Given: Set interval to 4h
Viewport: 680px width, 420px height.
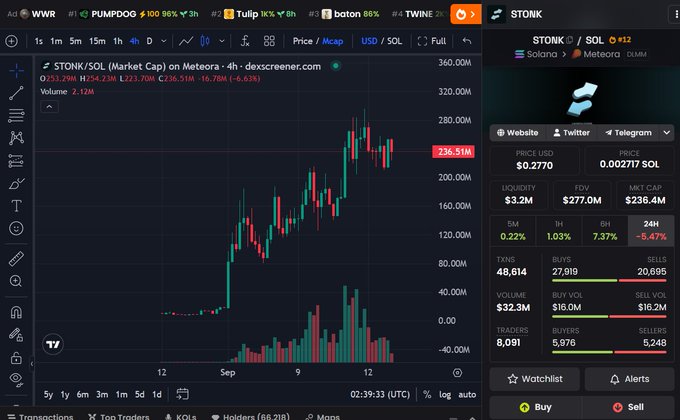Looking at the screenshot, I should click(x=134, y=41).
